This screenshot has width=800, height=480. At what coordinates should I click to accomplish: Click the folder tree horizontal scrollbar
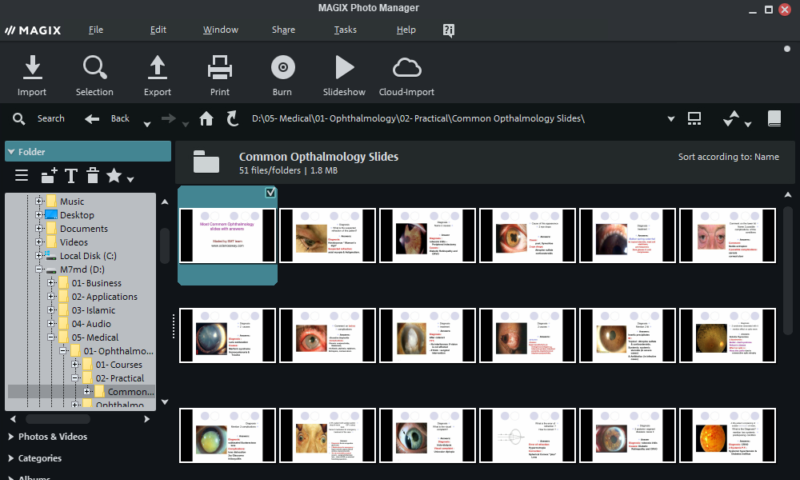58,419
